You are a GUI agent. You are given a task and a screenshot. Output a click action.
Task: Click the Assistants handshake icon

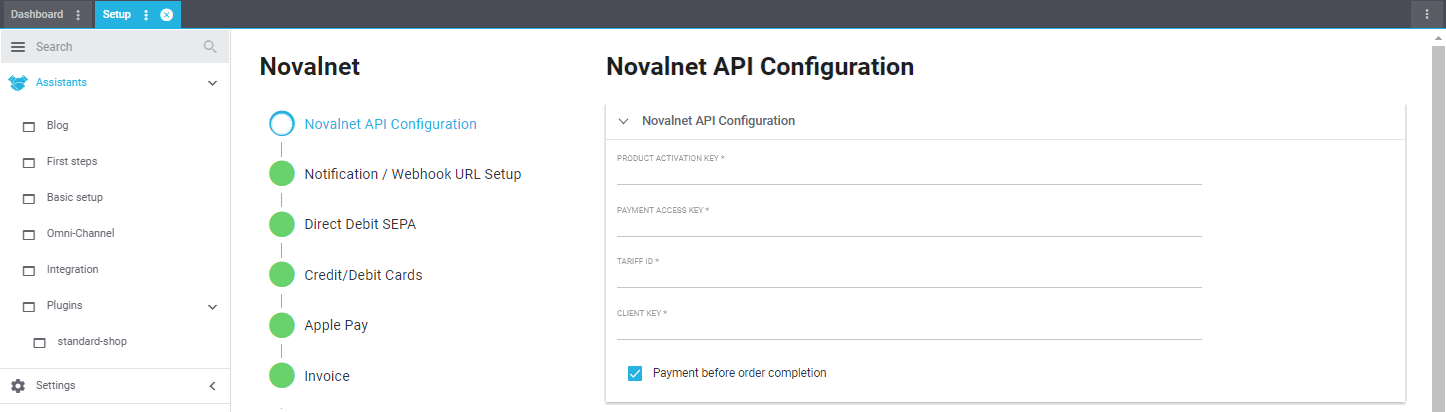(17, 83)
